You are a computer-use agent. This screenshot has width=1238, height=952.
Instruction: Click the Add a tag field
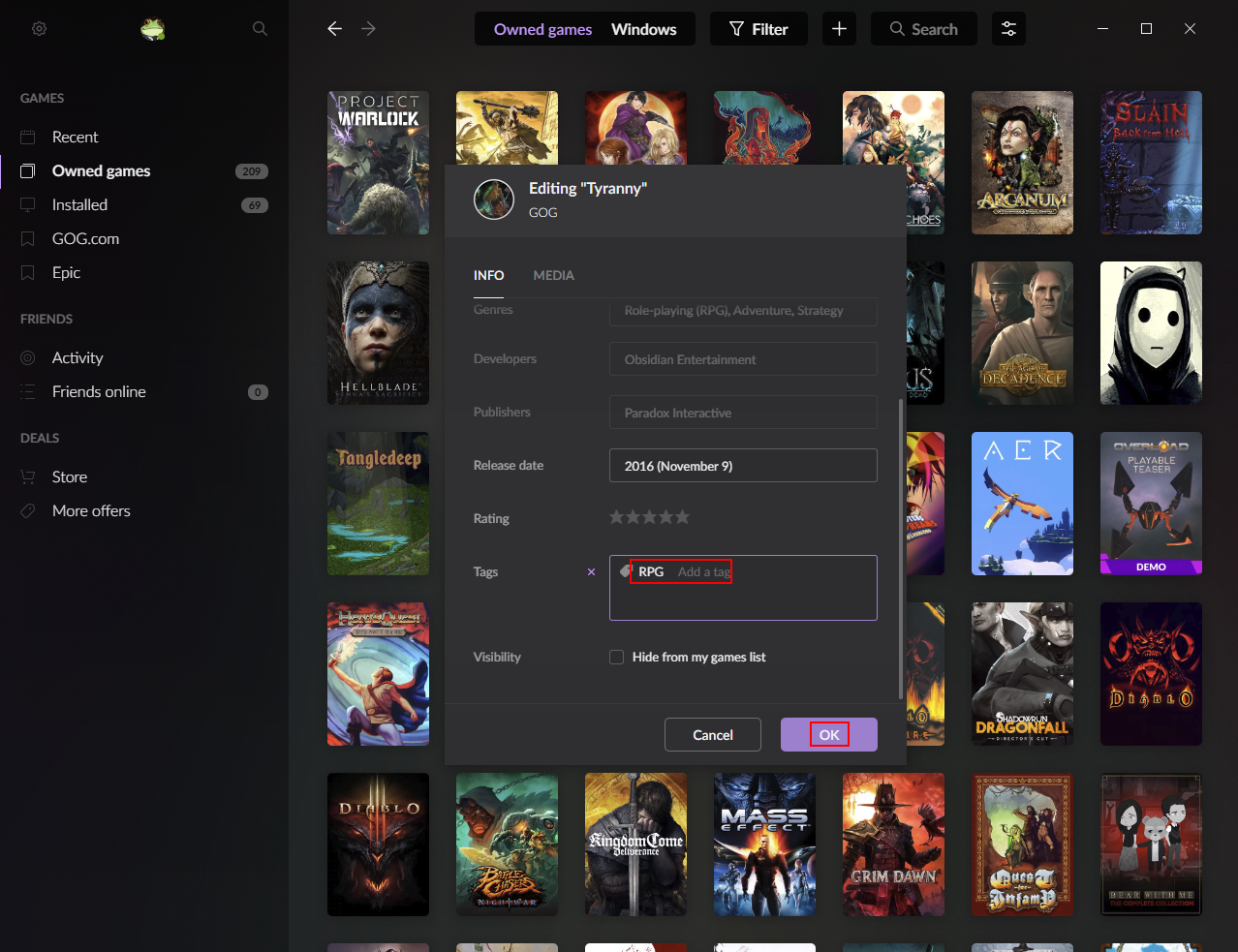(704, 572)
